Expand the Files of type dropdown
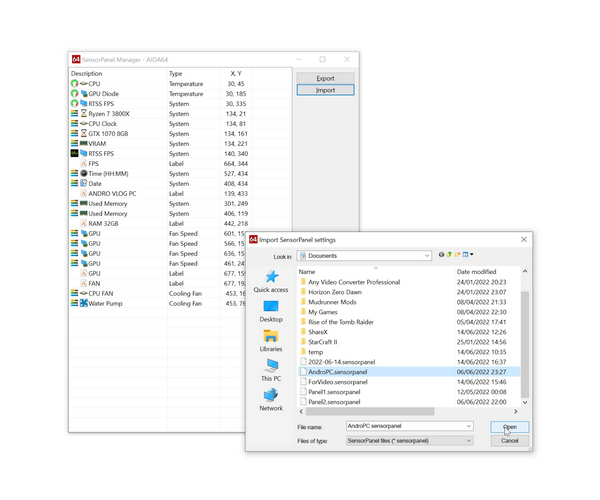The width and height of the screenshot is (600, 500). [x=468, y=440]
